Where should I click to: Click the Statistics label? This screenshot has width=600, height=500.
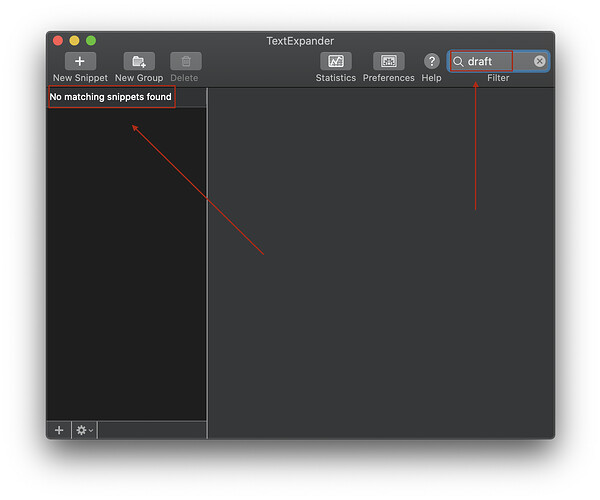coord(336,78)
